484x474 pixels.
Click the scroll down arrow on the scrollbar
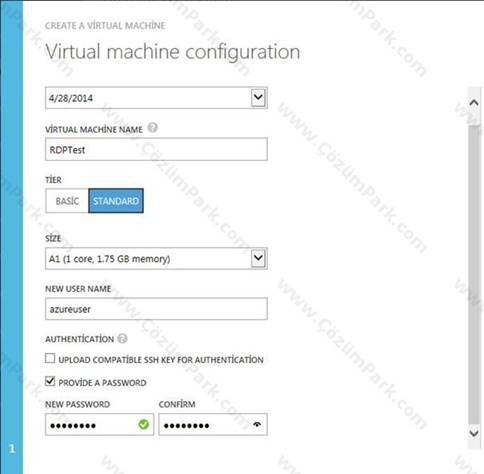click(x=474, y=433)
